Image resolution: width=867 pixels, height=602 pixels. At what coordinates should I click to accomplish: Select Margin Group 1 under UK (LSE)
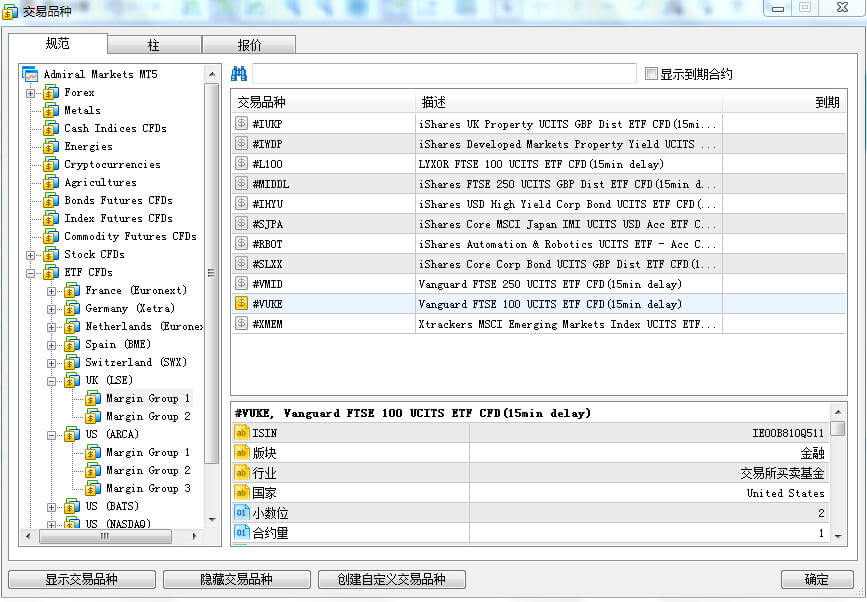pos(148,398)
